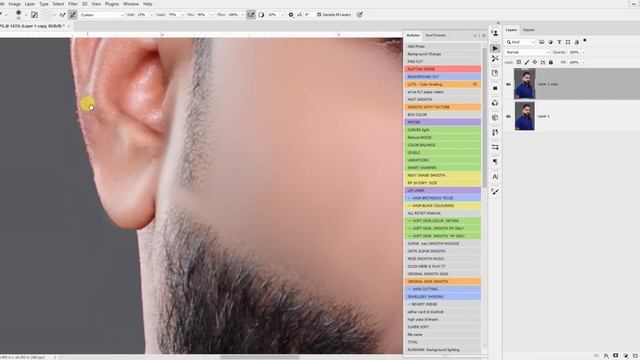Filter layers by smart objects icon
Image resolution: width=640 pixels, height=360 pixels.
(x=576, y=42)
